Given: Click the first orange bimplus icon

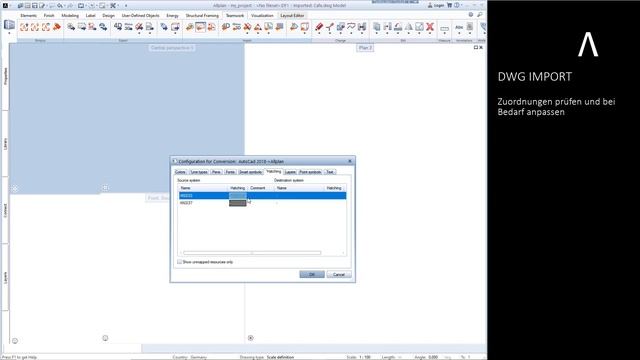Looking at the screenshot, I should click(24, 27).
